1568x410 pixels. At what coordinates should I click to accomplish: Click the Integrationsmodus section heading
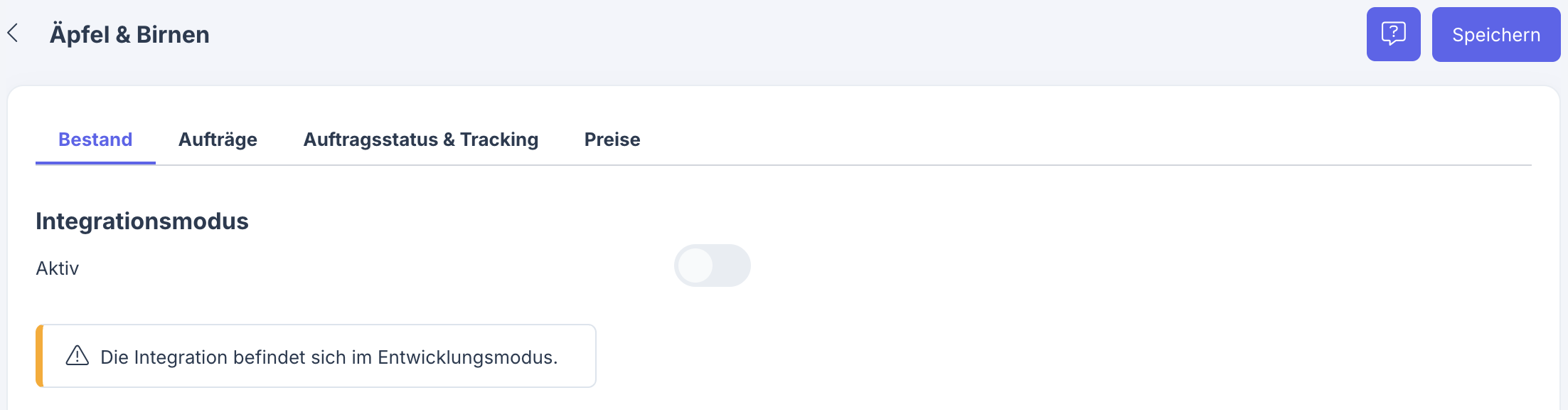[142, 221]
